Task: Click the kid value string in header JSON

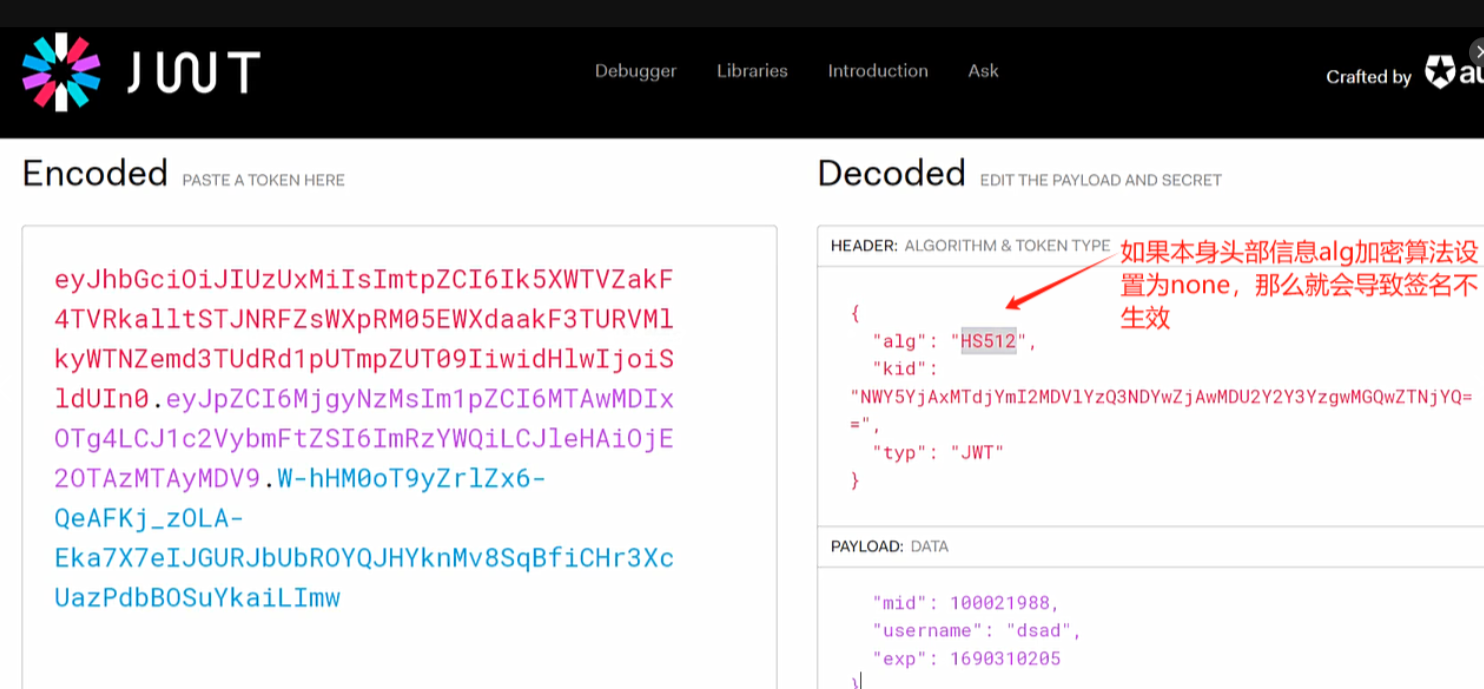Action: 1160,396
